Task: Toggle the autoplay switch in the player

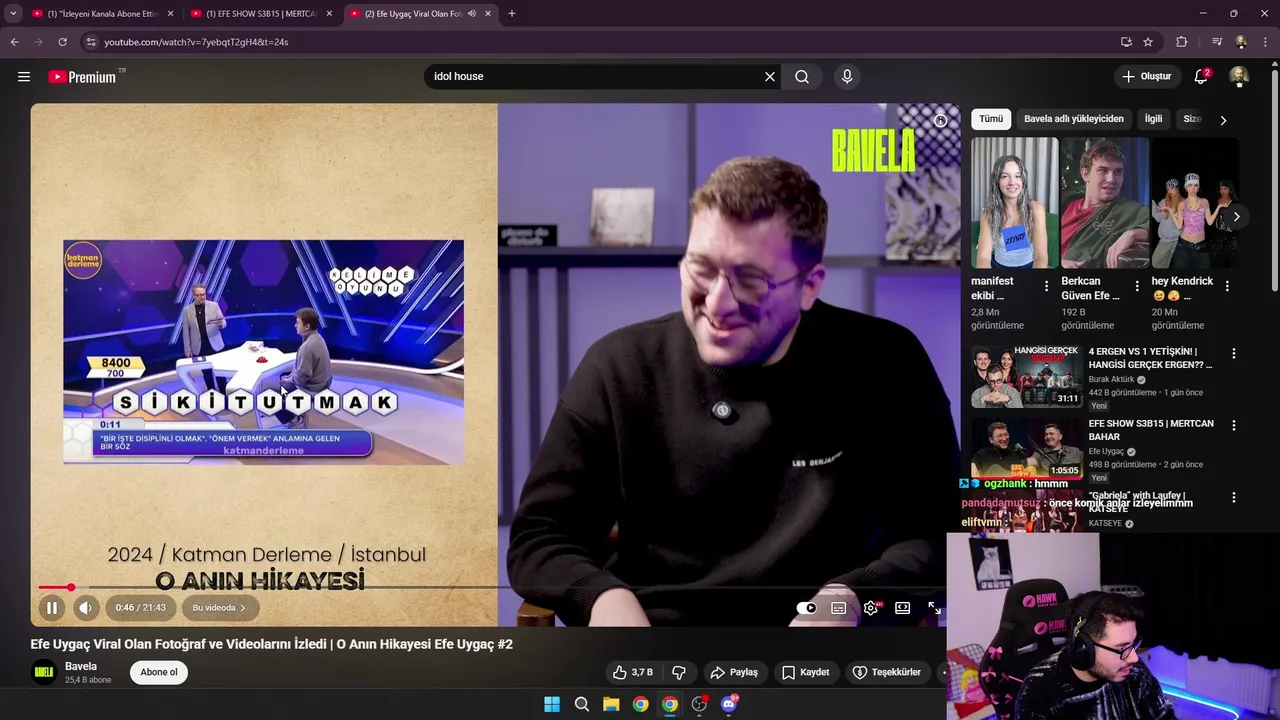Action: pos(807,608)
